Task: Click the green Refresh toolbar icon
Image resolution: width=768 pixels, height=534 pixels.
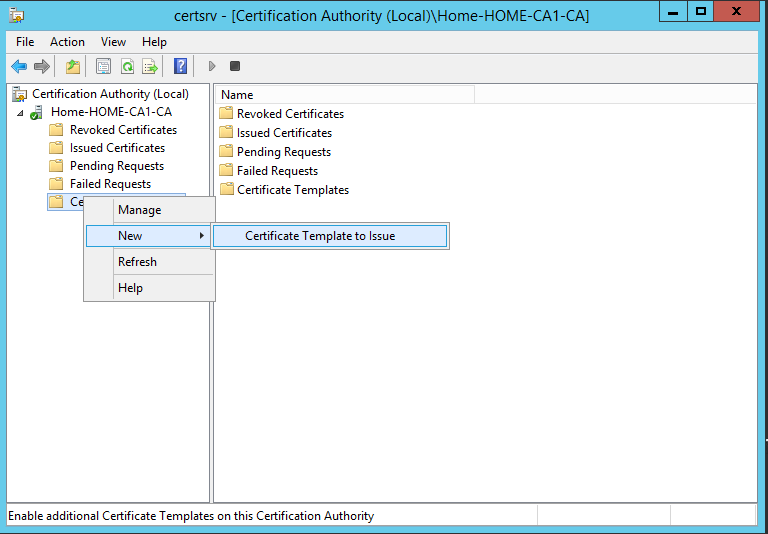Action: tap(127, 66)
